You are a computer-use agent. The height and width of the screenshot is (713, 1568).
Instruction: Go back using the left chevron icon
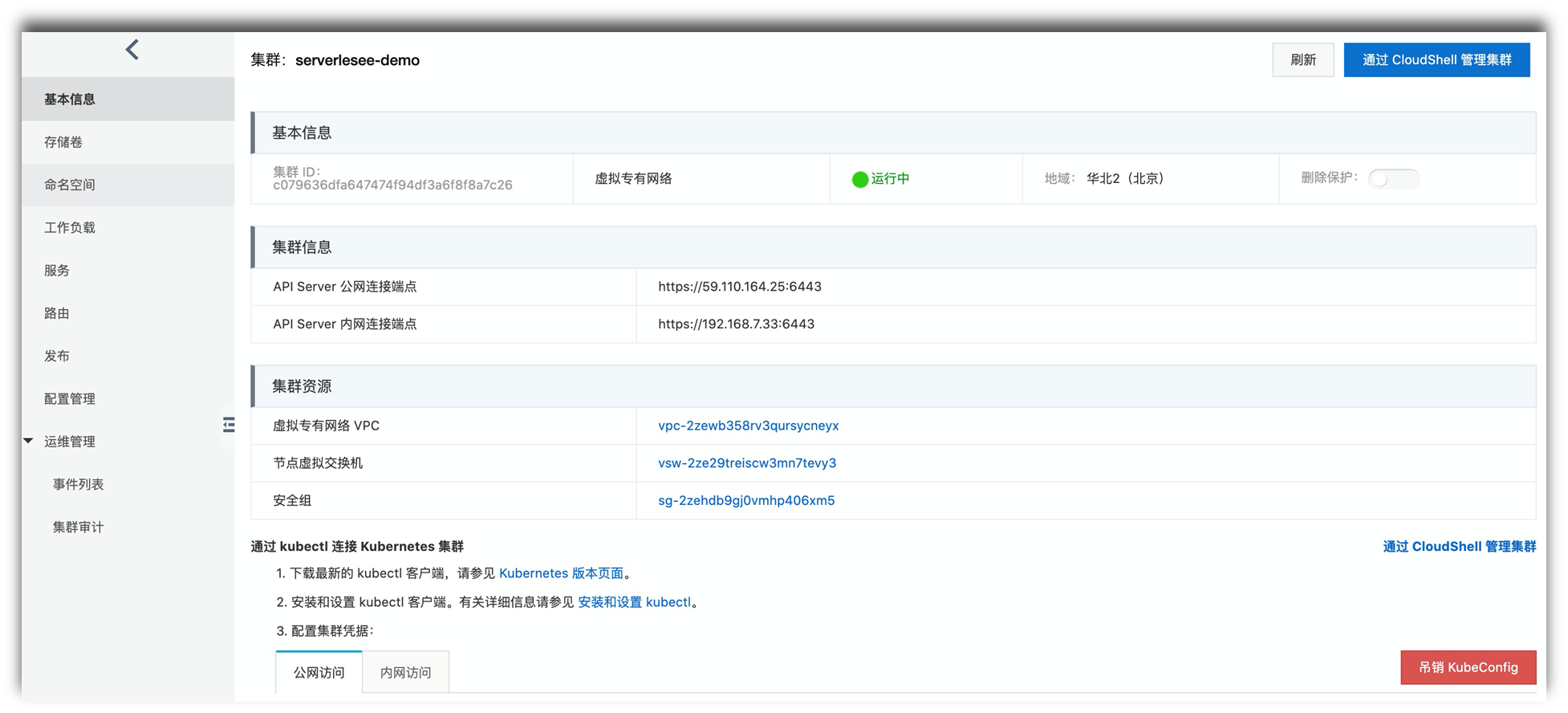[132, 50]
